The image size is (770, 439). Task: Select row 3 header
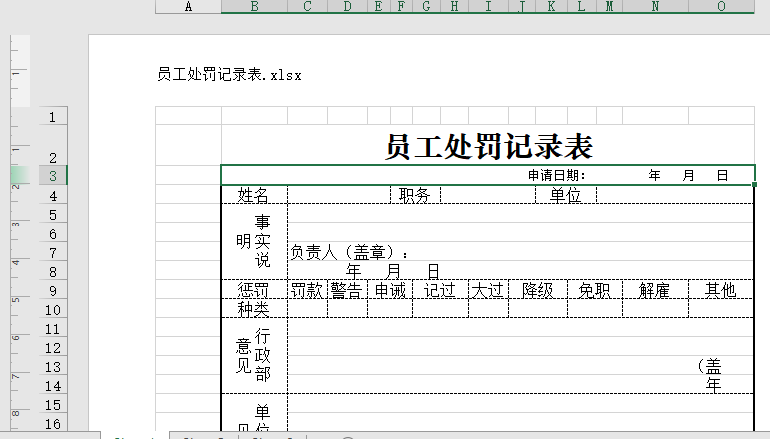click(51, 176)
